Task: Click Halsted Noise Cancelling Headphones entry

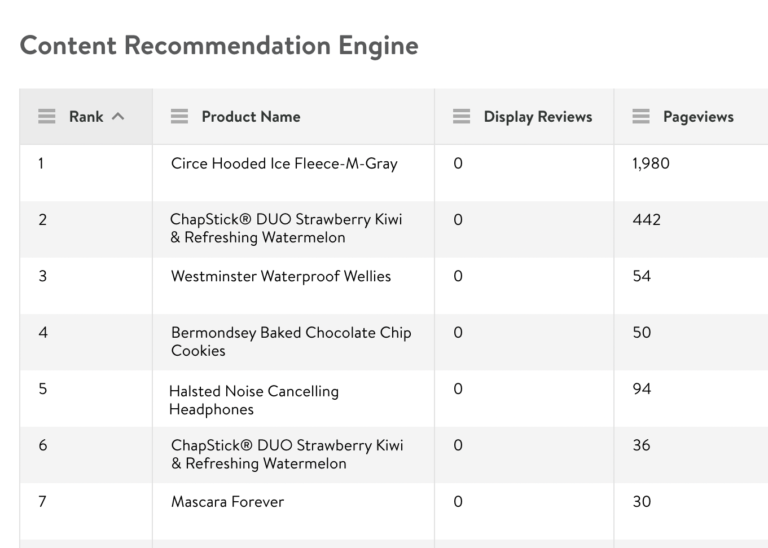Action: coord(254,400)
